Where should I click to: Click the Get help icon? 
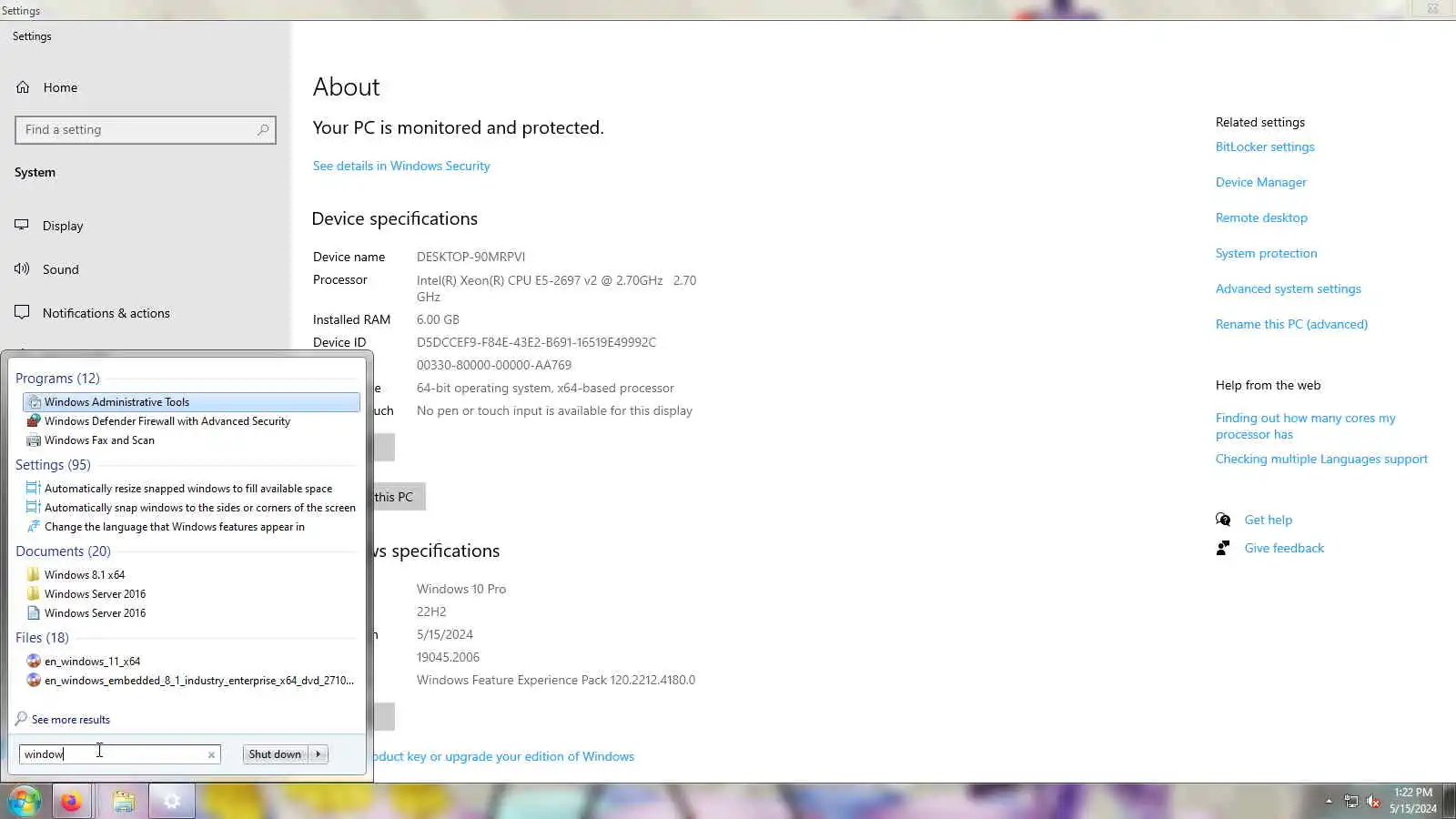[1223, 520]
